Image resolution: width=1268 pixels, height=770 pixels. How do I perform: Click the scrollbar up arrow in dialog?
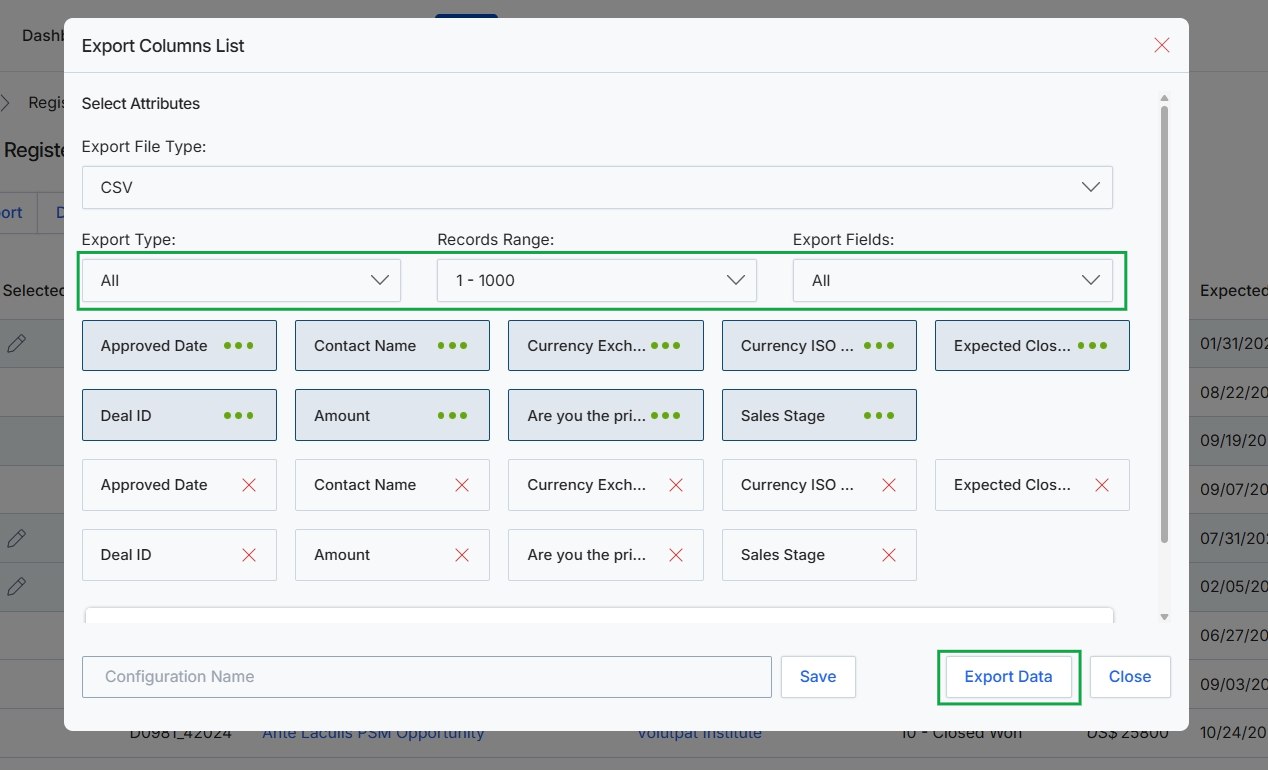1164,98
